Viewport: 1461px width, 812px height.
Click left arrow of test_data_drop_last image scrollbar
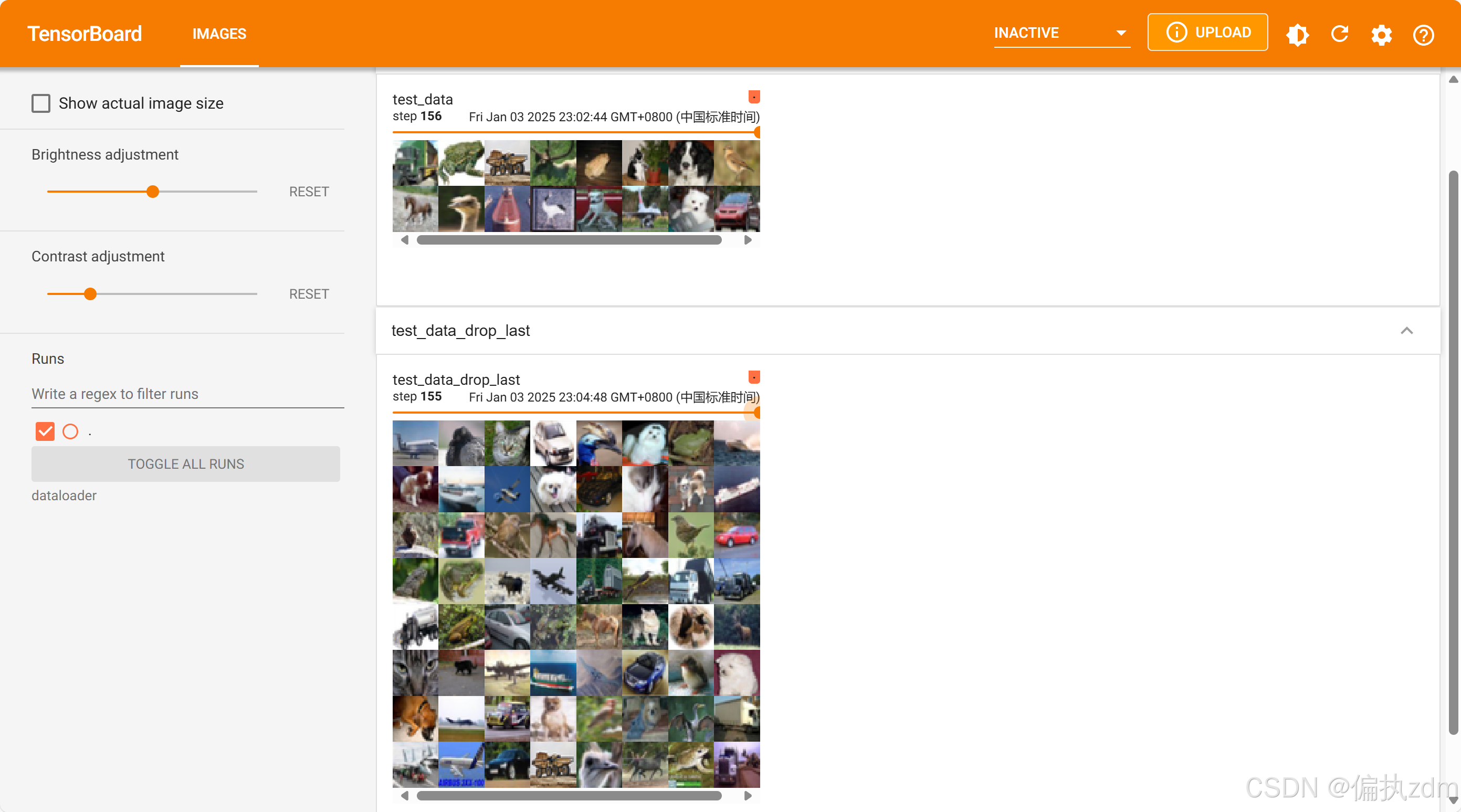(404, 796)
